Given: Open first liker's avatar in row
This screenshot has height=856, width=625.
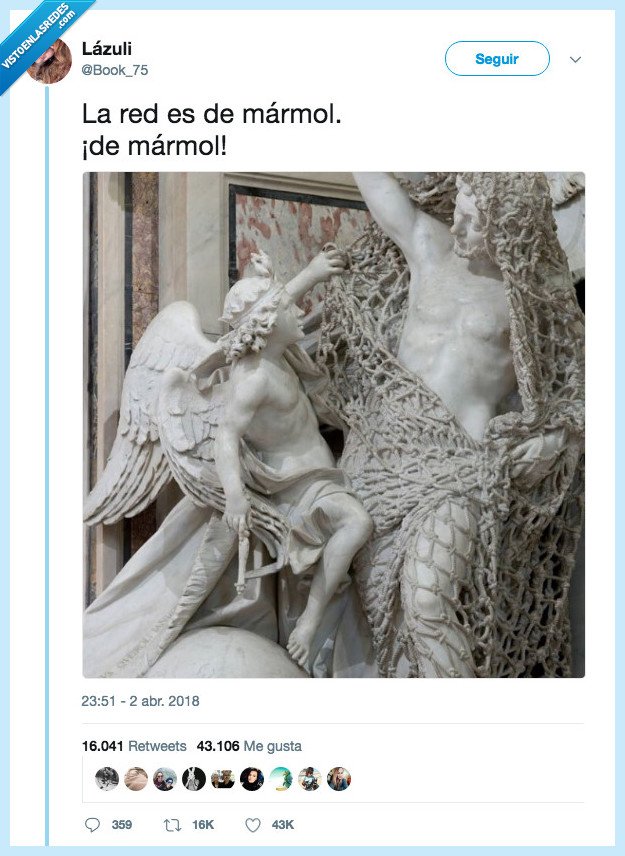Looking at the screenshot, I should point(107,778).
